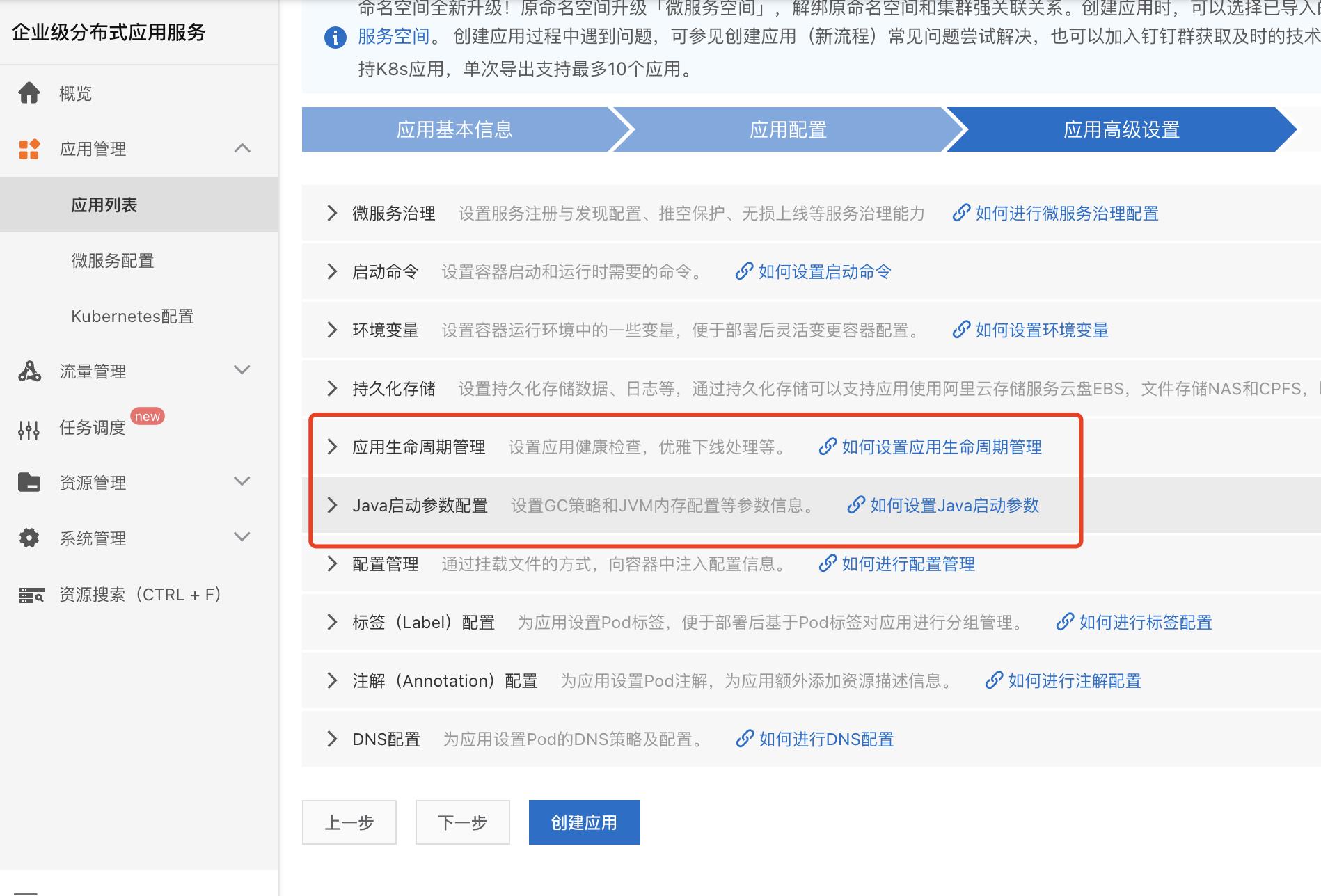Image resolution: width=1321 pixels, height=896 pixels.
Task: Open 任务调度 sidebar item
Action: 139,427
